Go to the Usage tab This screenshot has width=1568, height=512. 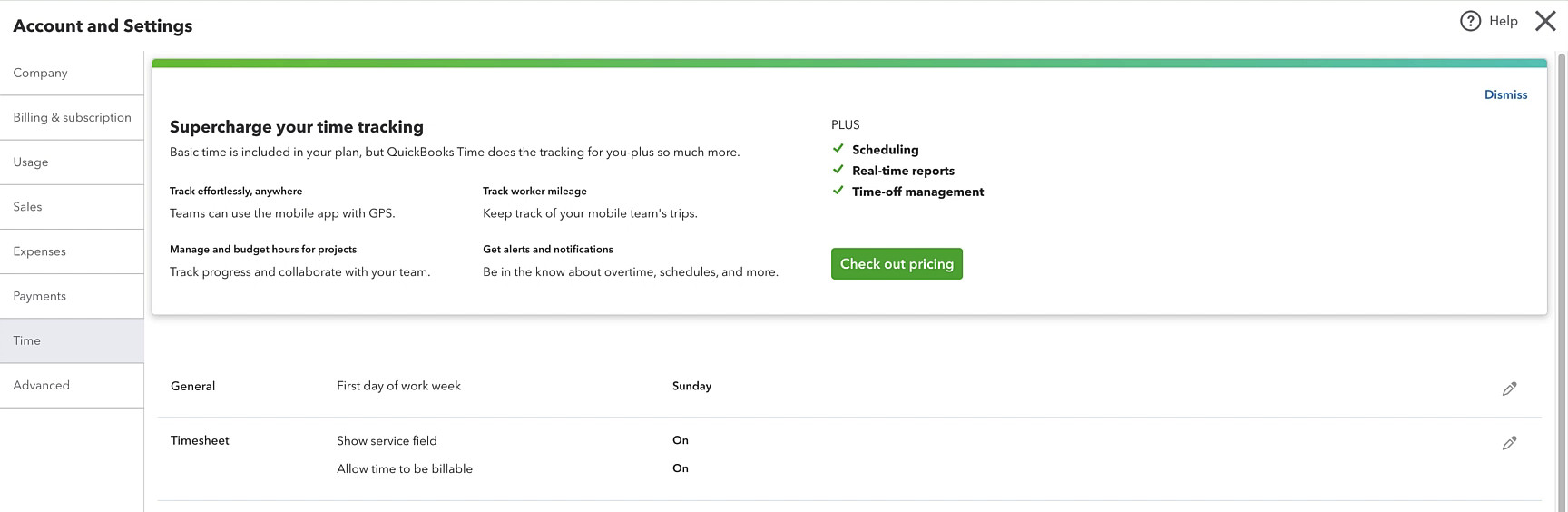pos(72,162)
